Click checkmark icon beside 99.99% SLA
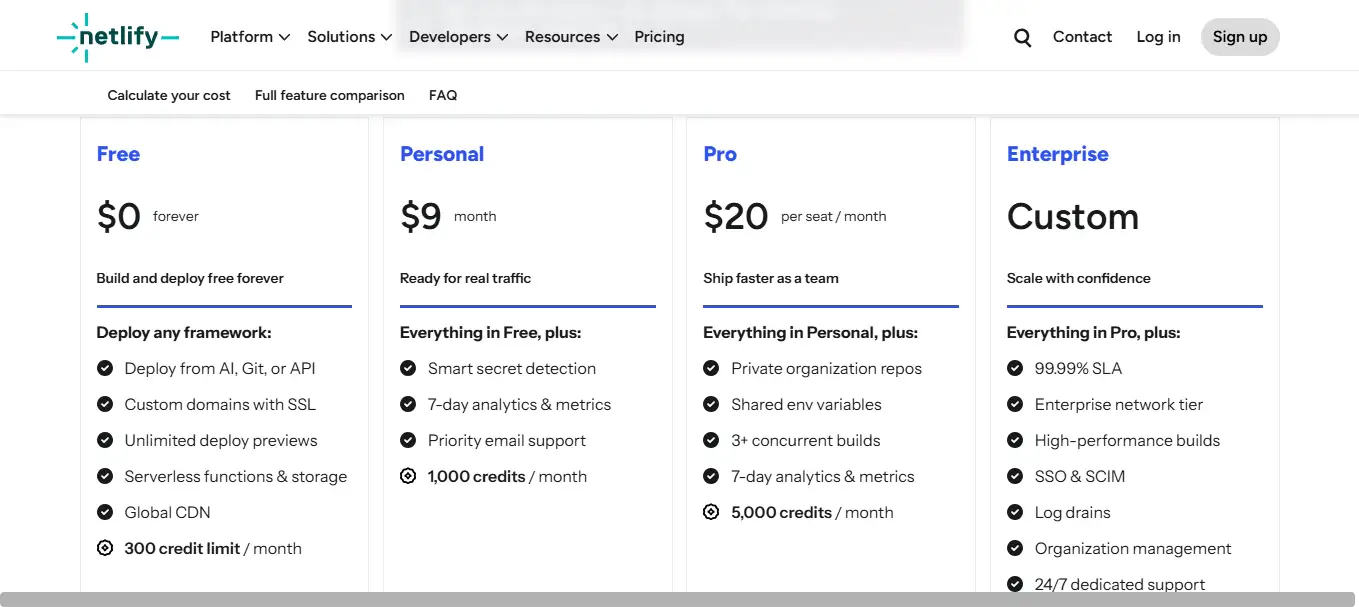Screen dimensions: 1359x607 click(x=1015, y=368)
